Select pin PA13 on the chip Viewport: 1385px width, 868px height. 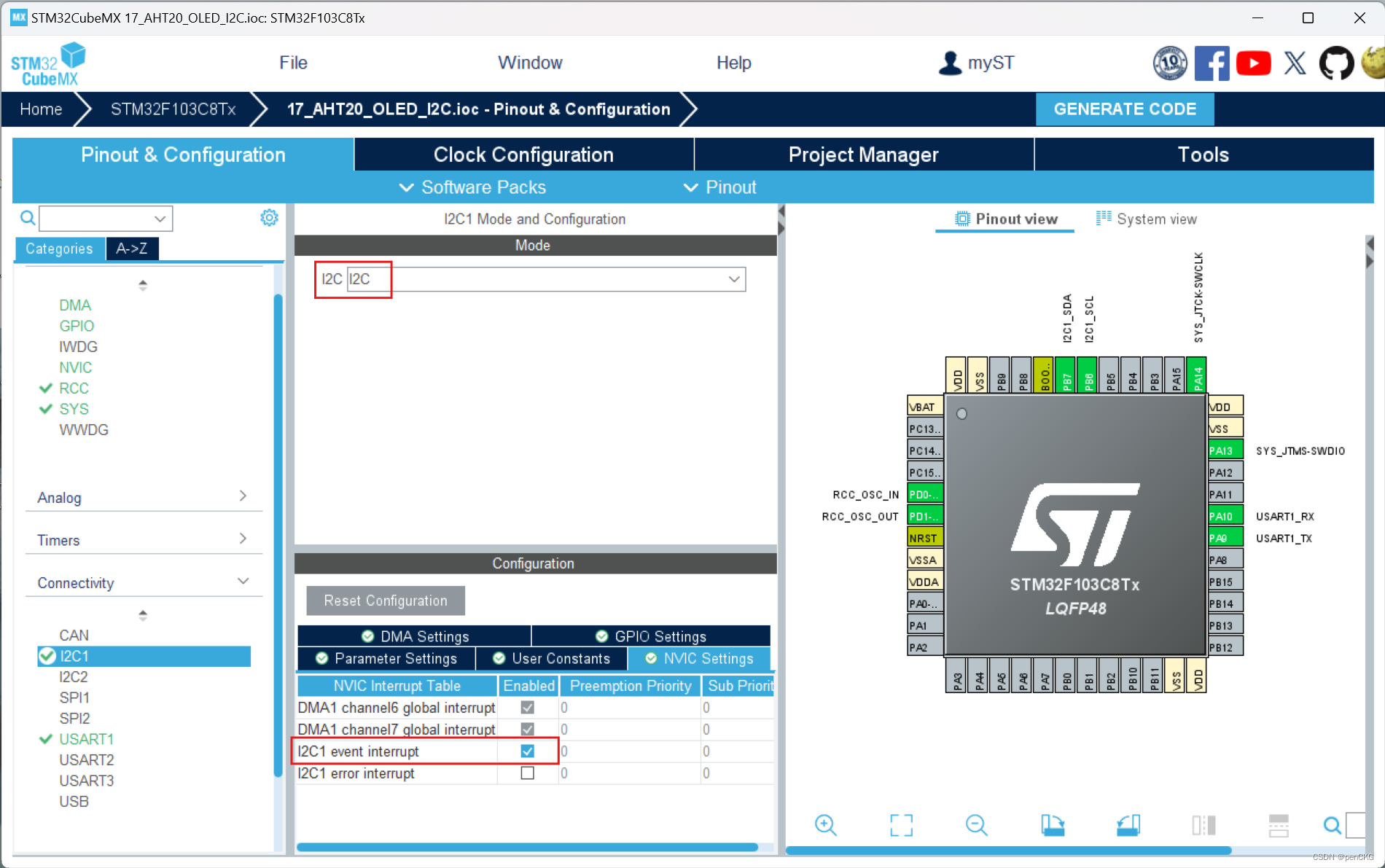pyautogui.click(x=1225, y=450)
